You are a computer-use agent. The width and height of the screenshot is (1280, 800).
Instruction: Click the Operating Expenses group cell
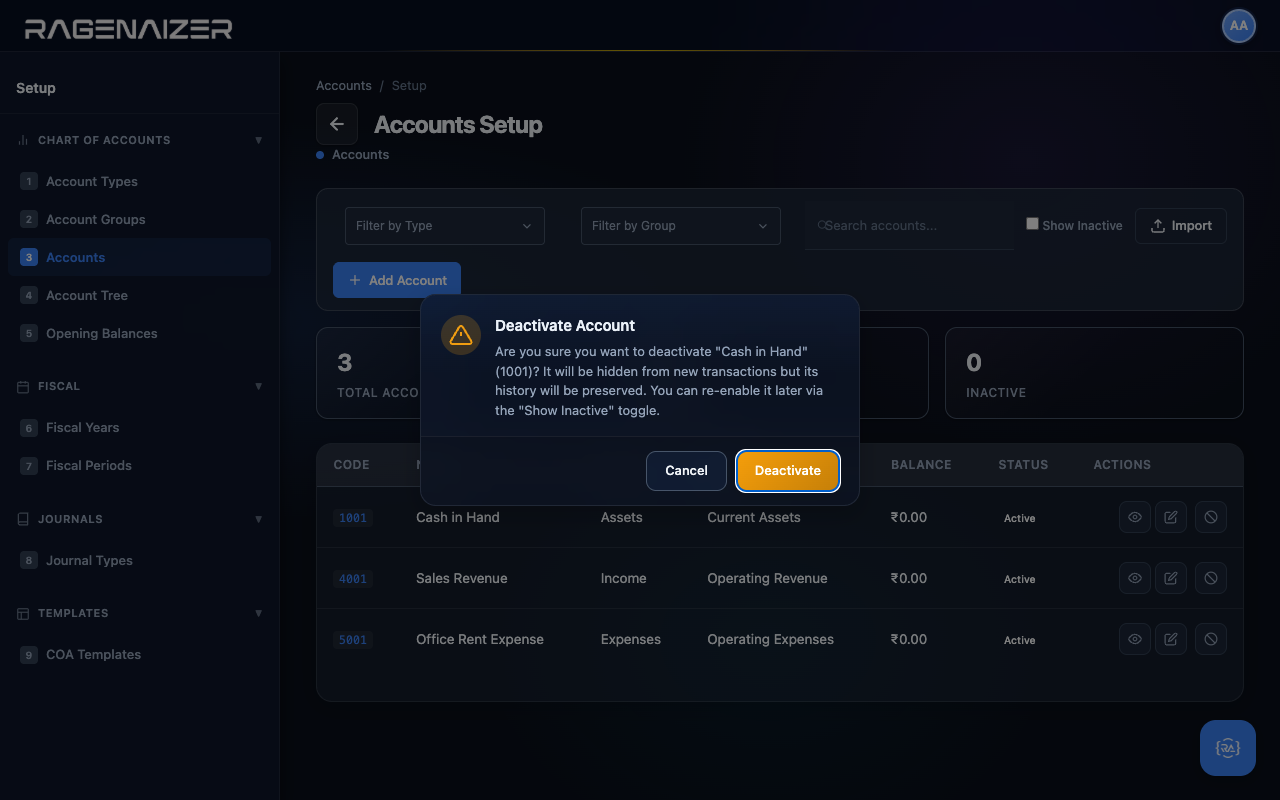pos(770,639)
